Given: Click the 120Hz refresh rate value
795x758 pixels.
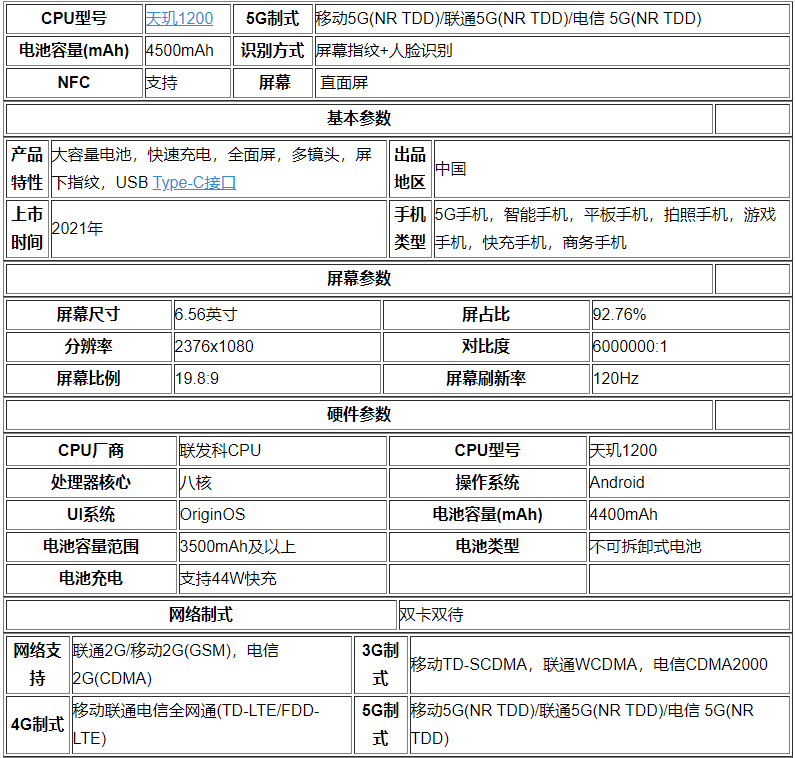Looking at the screenshot, I should [x=615, y=379].
